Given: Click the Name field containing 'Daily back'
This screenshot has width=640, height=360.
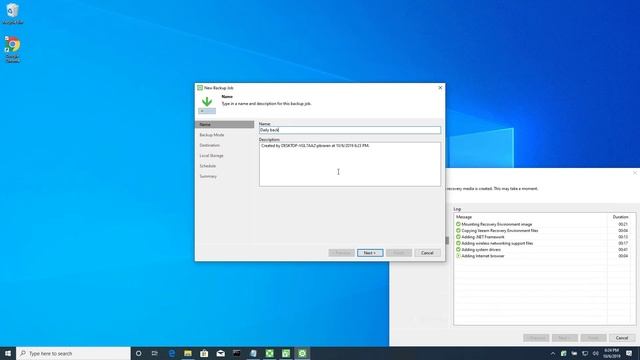Looking at the screenshot, I should (x=350, y=130).
